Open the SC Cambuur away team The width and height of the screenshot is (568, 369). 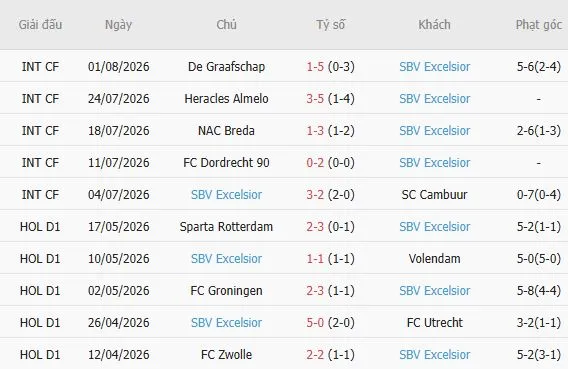434,194
